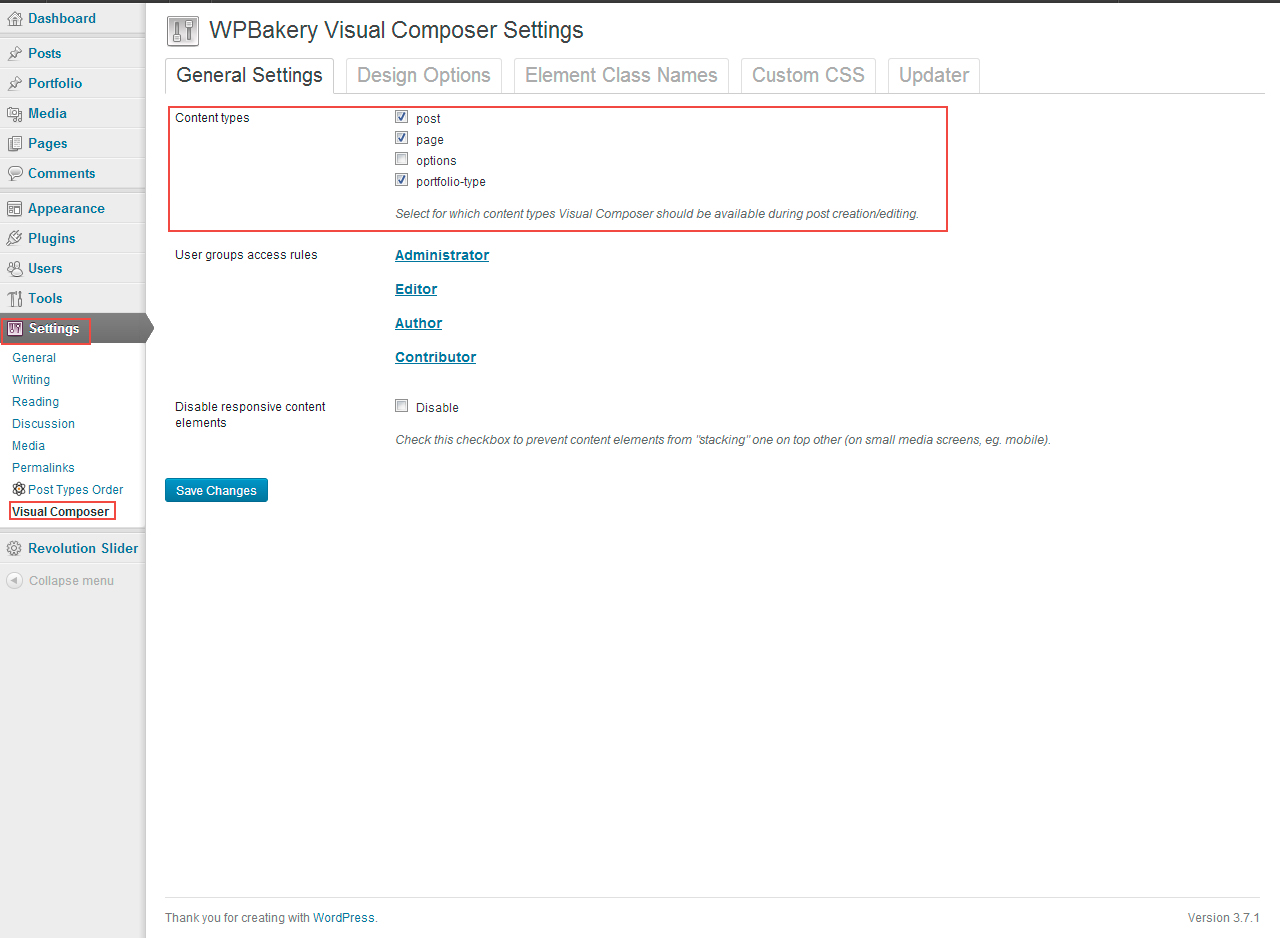Click the Appearance icon
This screenshot has width=1280, height=938.
14,208
